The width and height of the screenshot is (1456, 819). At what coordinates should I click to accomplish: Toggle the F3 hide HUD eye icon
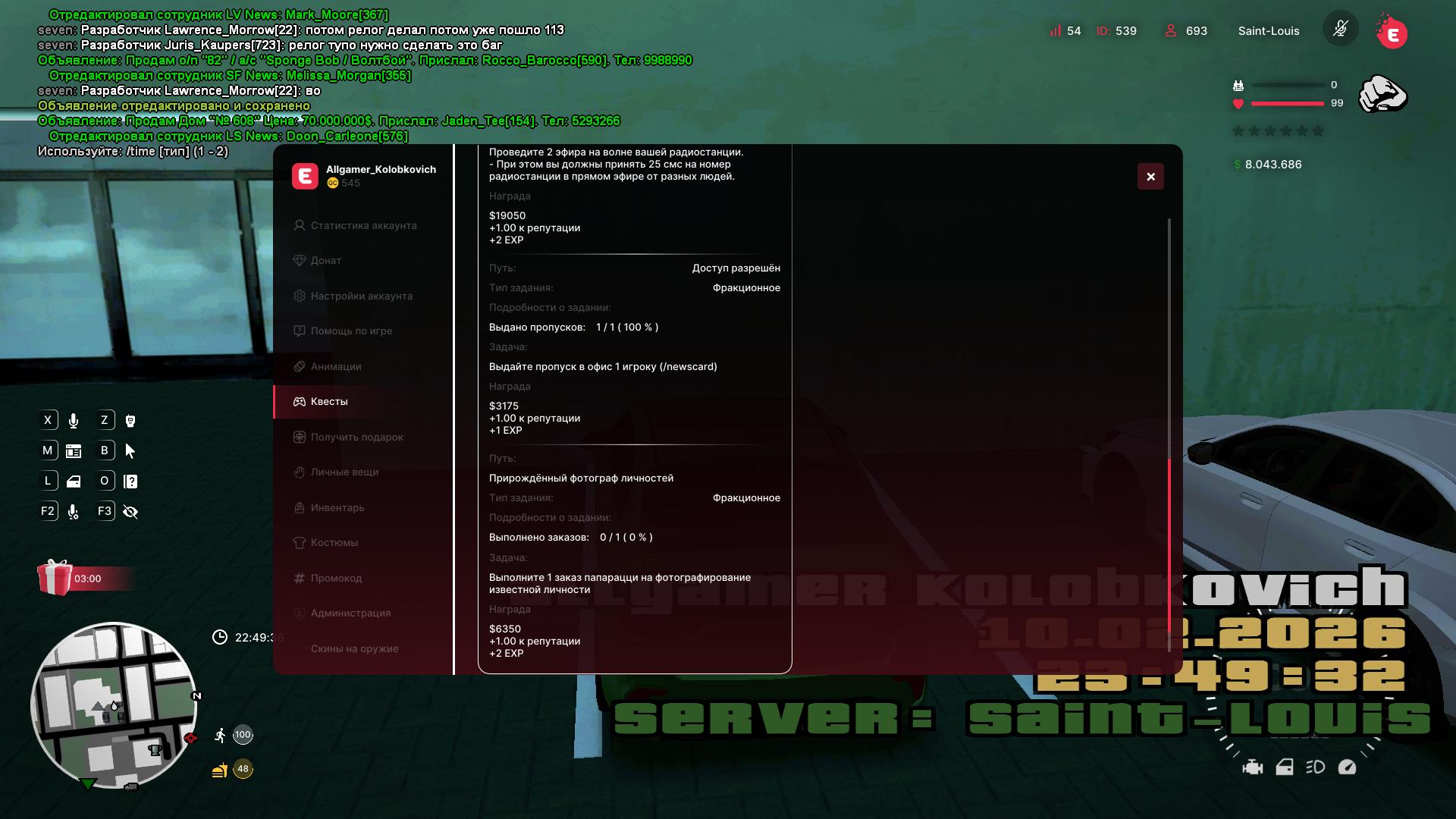(130, 512)
